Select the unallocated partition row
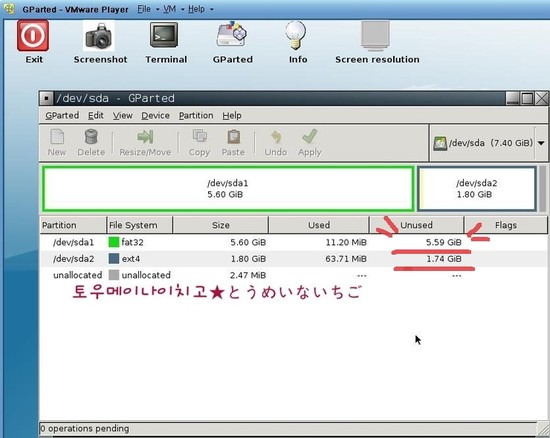Screen dimensions: 550x438 point(293,275)
